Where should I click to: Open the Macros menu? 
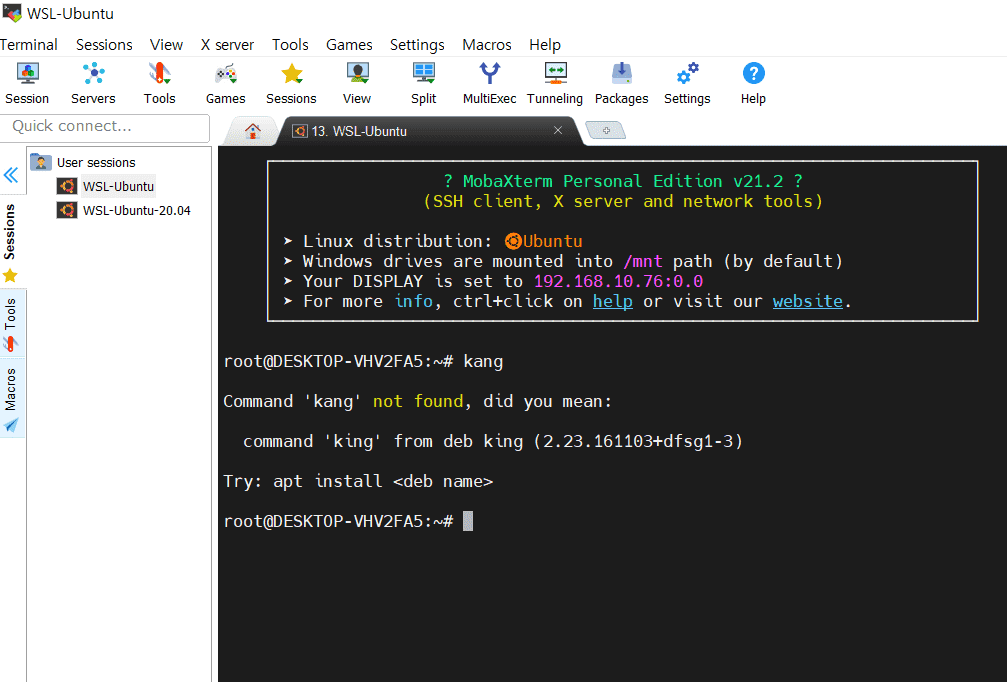tap(487, 44)
